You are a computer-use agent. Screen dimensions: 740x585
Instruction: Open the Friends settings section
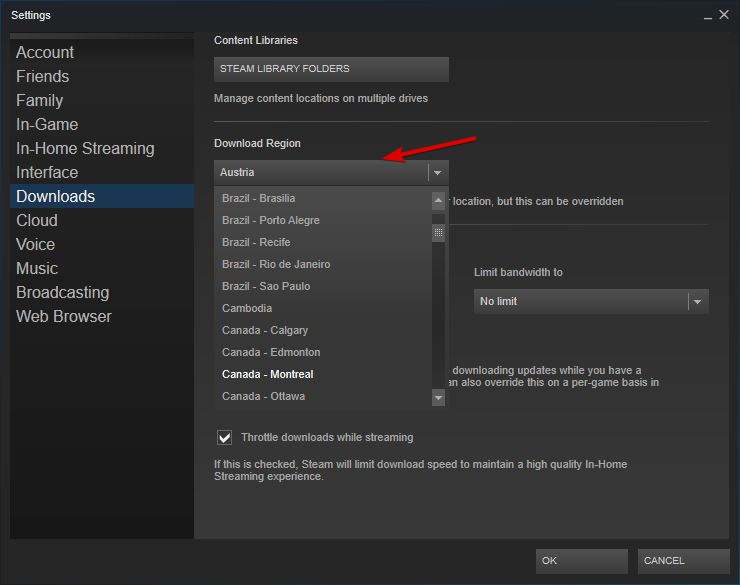(x=101, y=76)
